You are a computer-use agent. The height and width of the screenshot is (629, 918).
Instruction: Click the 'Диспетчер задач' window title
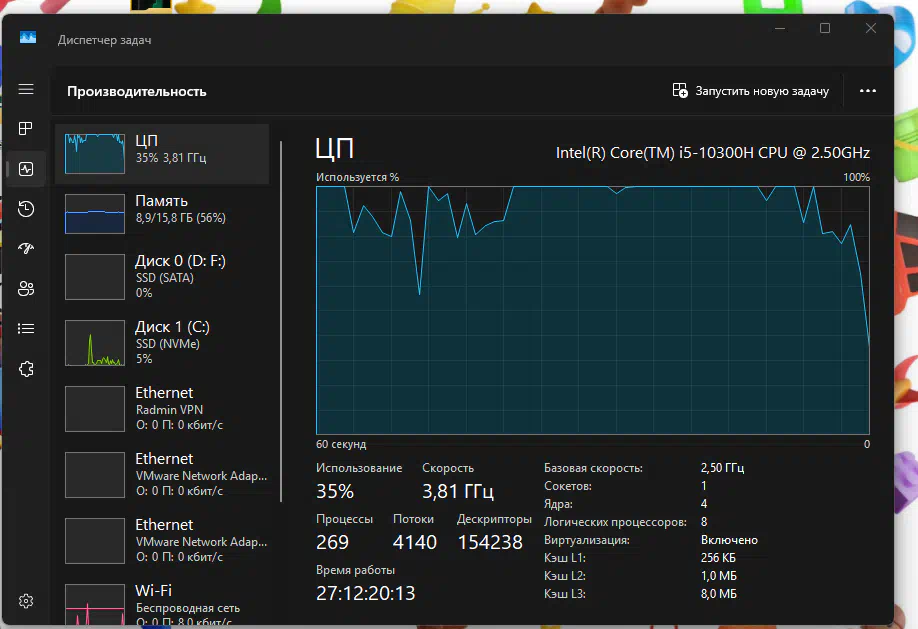(x=104, y=40)
